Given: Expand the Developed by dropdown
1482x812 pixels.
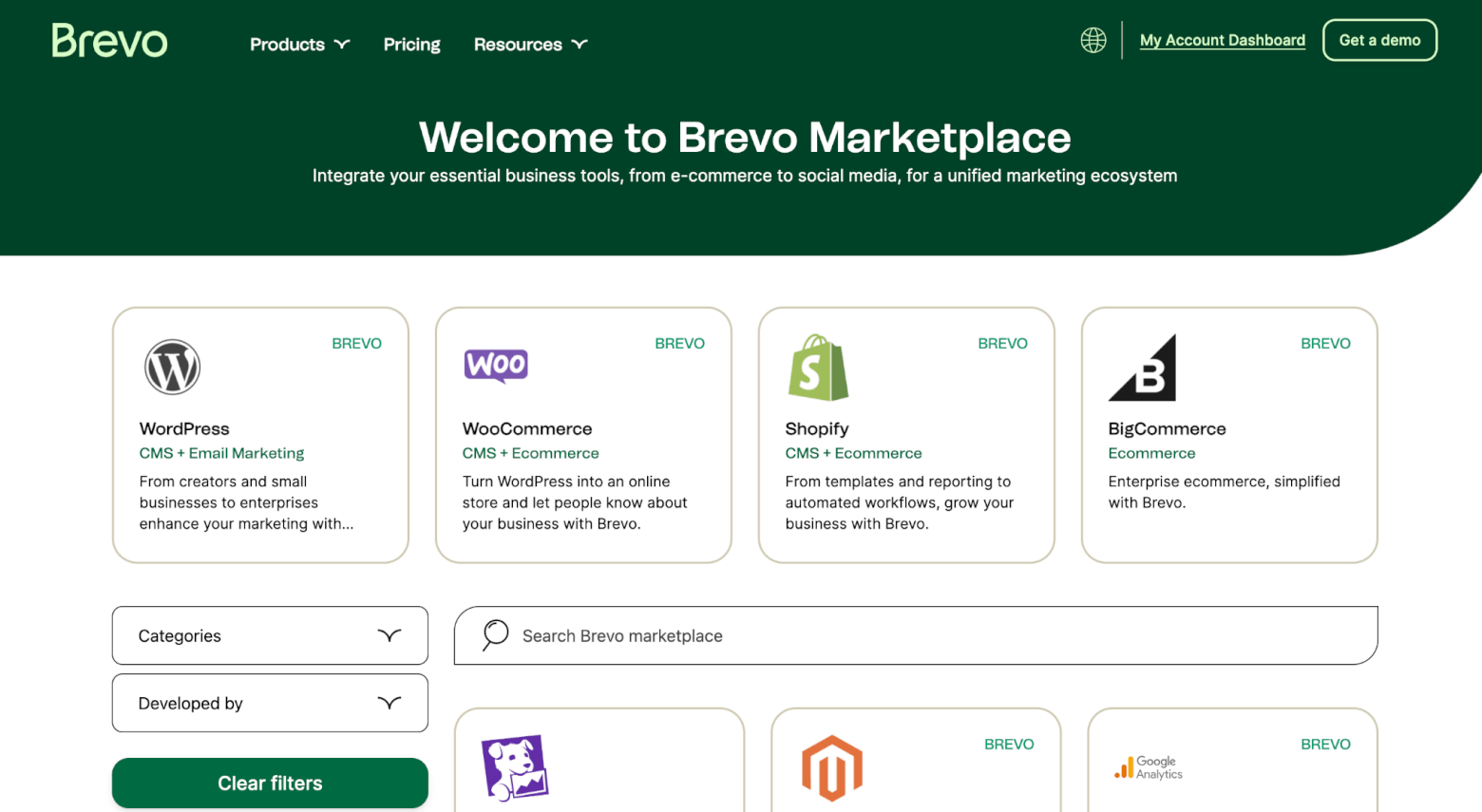Looking at the screenshot, I should (x=270, y=703).
